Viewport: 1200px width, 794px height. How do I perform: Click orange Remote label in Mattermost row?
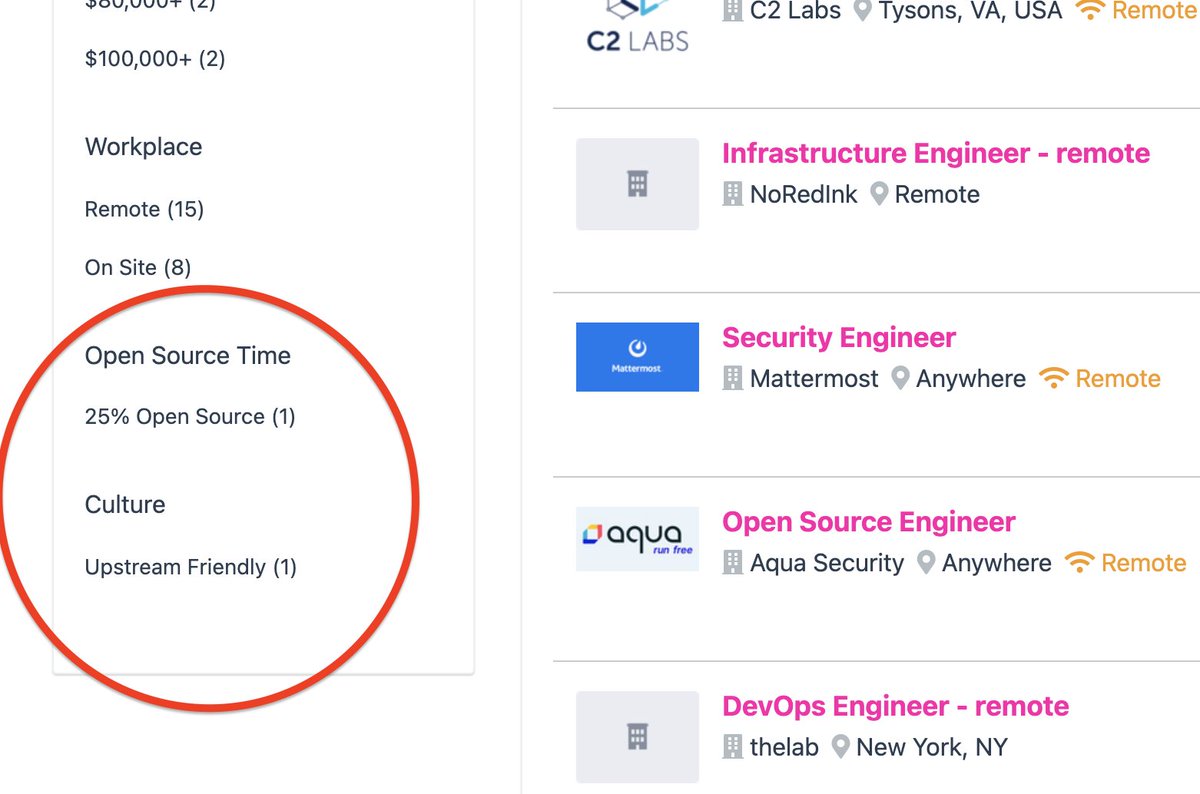coord(1118,379)
